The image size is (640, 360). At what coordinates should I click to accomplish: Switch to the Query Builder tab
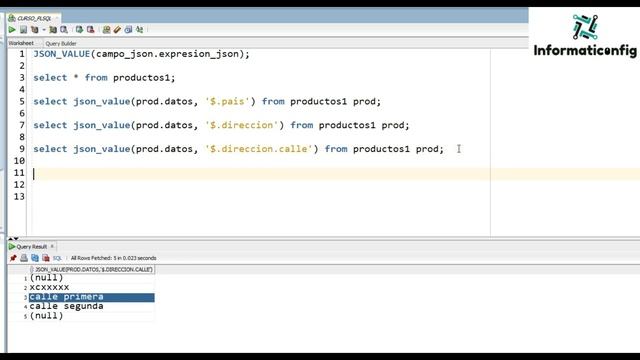[61, 43]
